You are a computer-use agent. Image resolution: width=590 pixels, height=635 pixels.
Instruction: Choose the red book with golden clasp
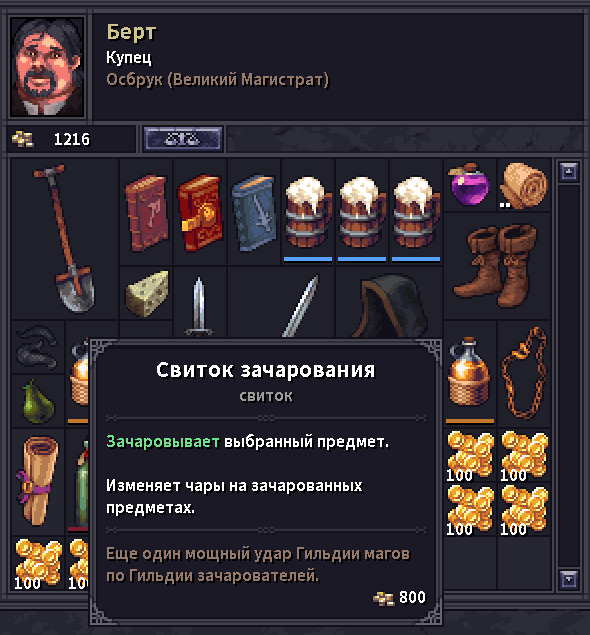tap(200, 212)
